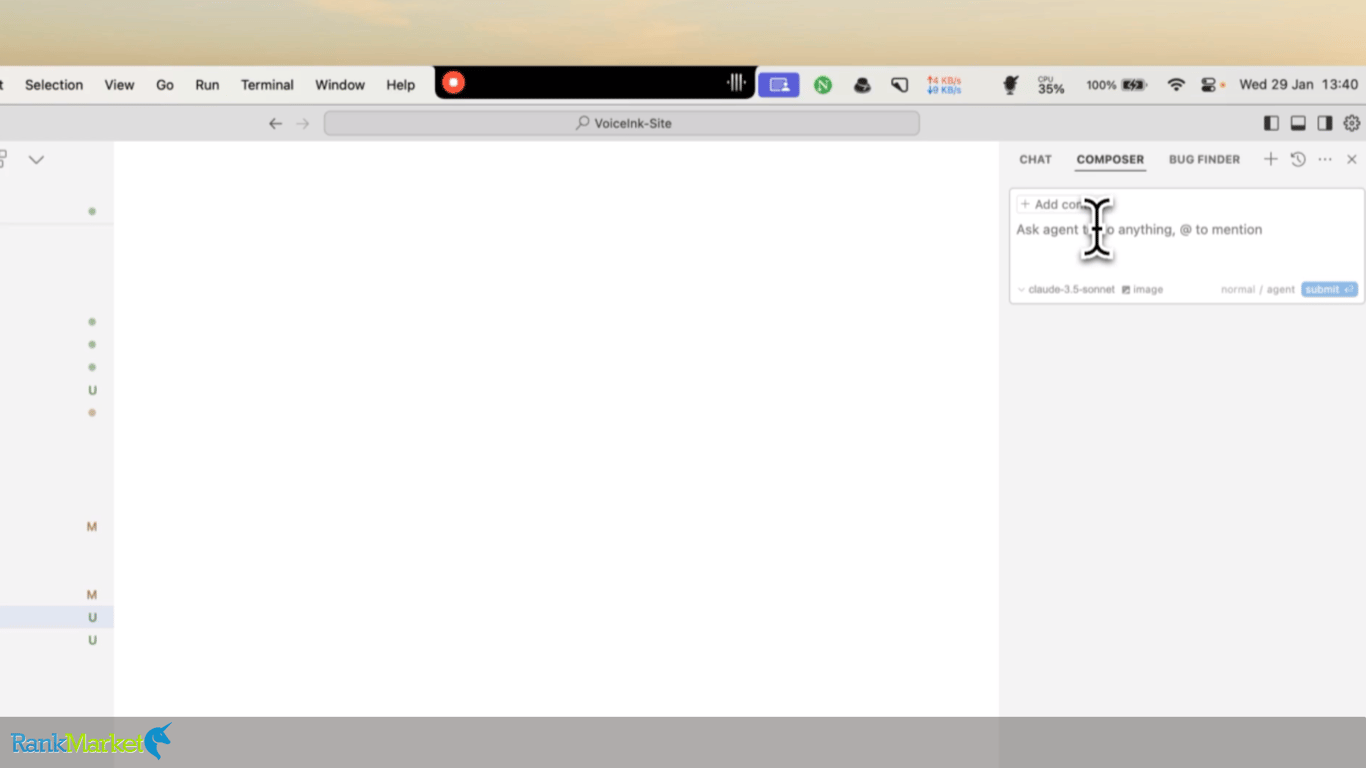Open the hat icon in the menu bar

click(x=862, y=85)
